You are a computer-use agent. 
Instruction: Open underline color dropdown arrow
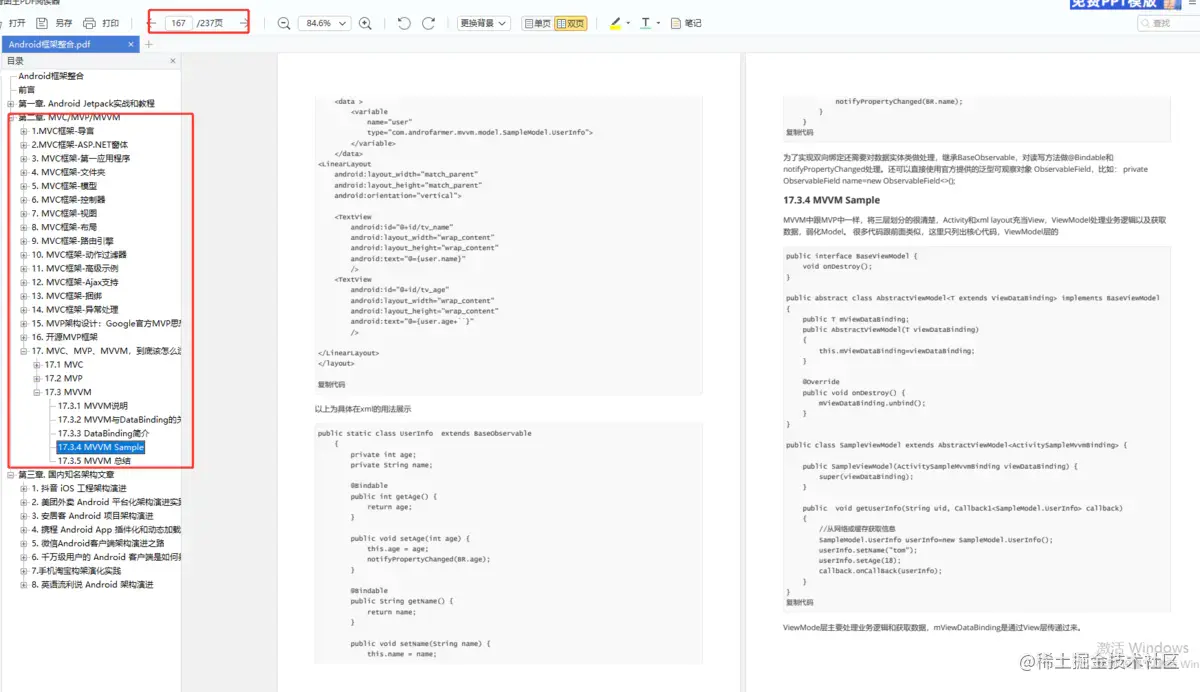click(x=659, y=23)
